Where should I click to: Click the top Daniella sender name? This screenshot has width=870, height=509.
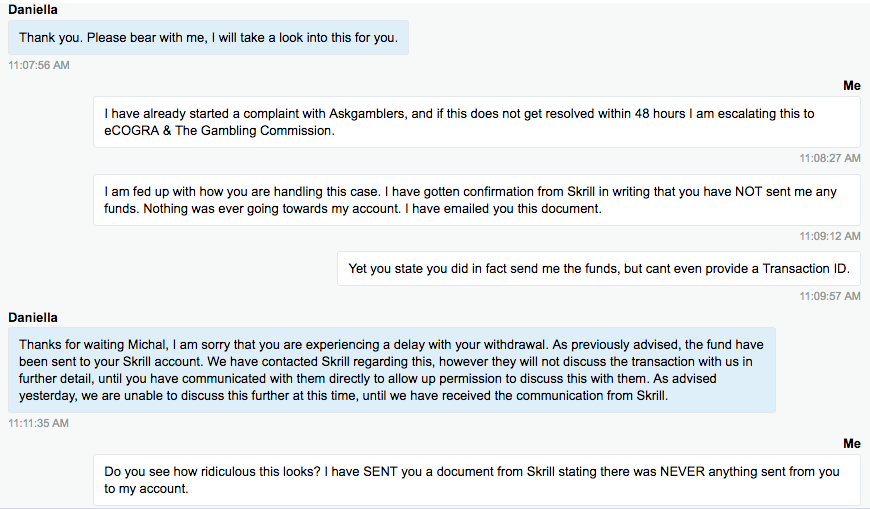(x=33, y=9)
